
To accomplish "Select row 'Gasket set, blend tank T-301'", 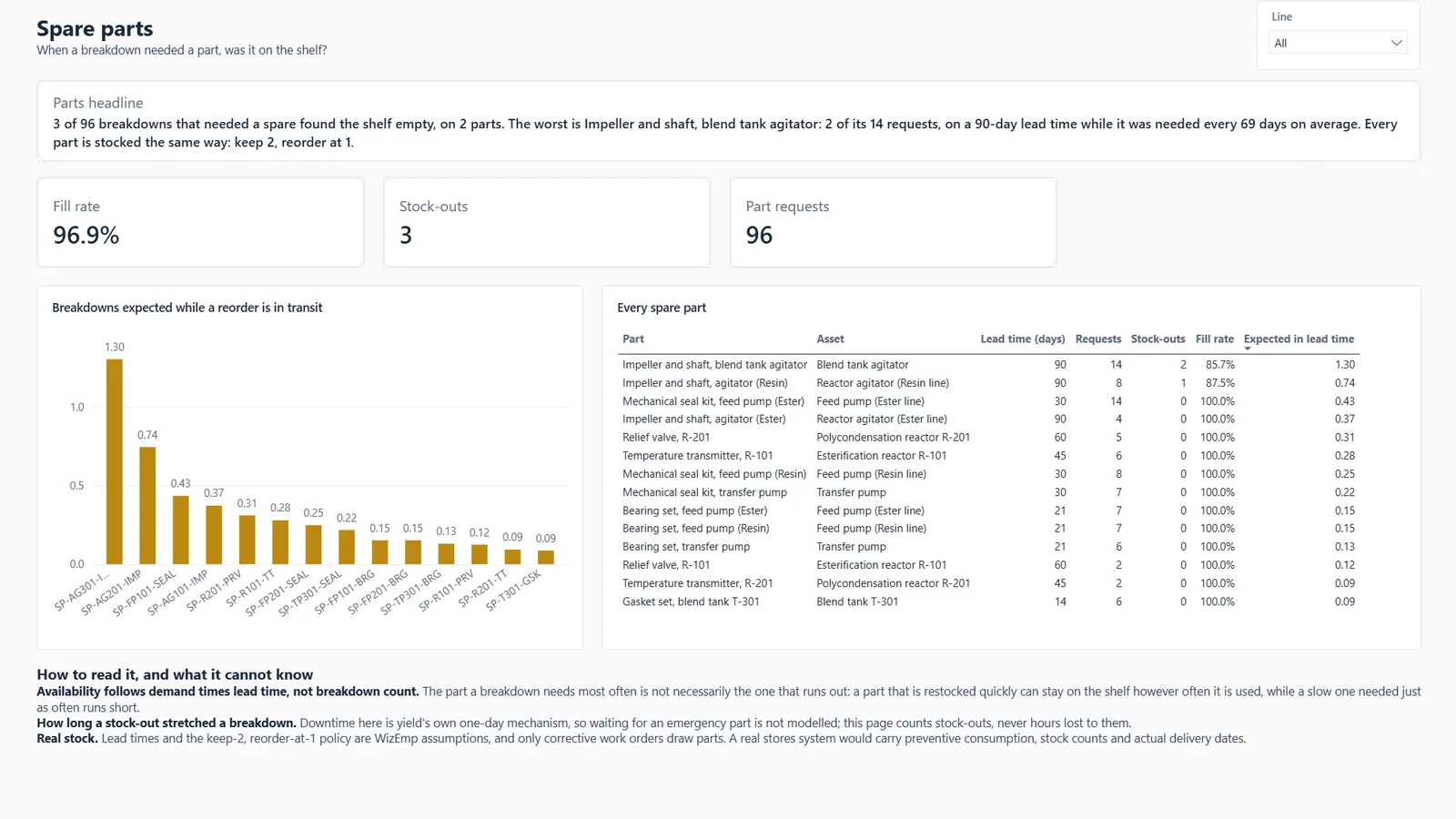I will click(988, 602).
